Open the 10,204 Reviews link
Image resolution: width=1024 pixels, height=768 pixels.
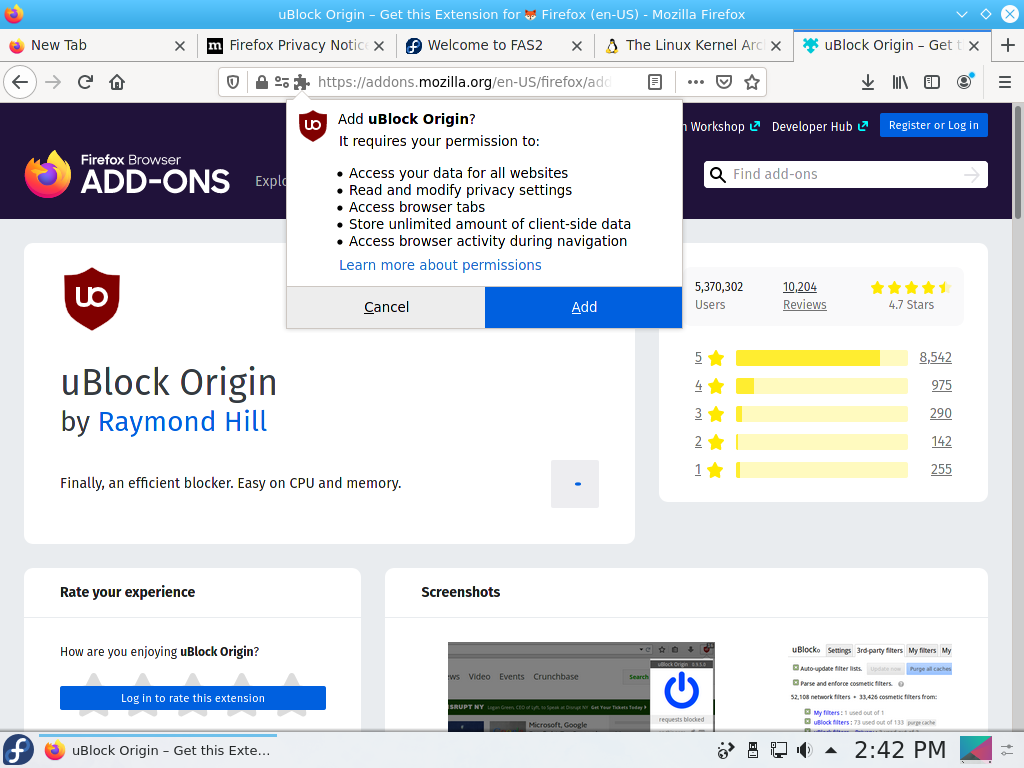pos(805,296)
